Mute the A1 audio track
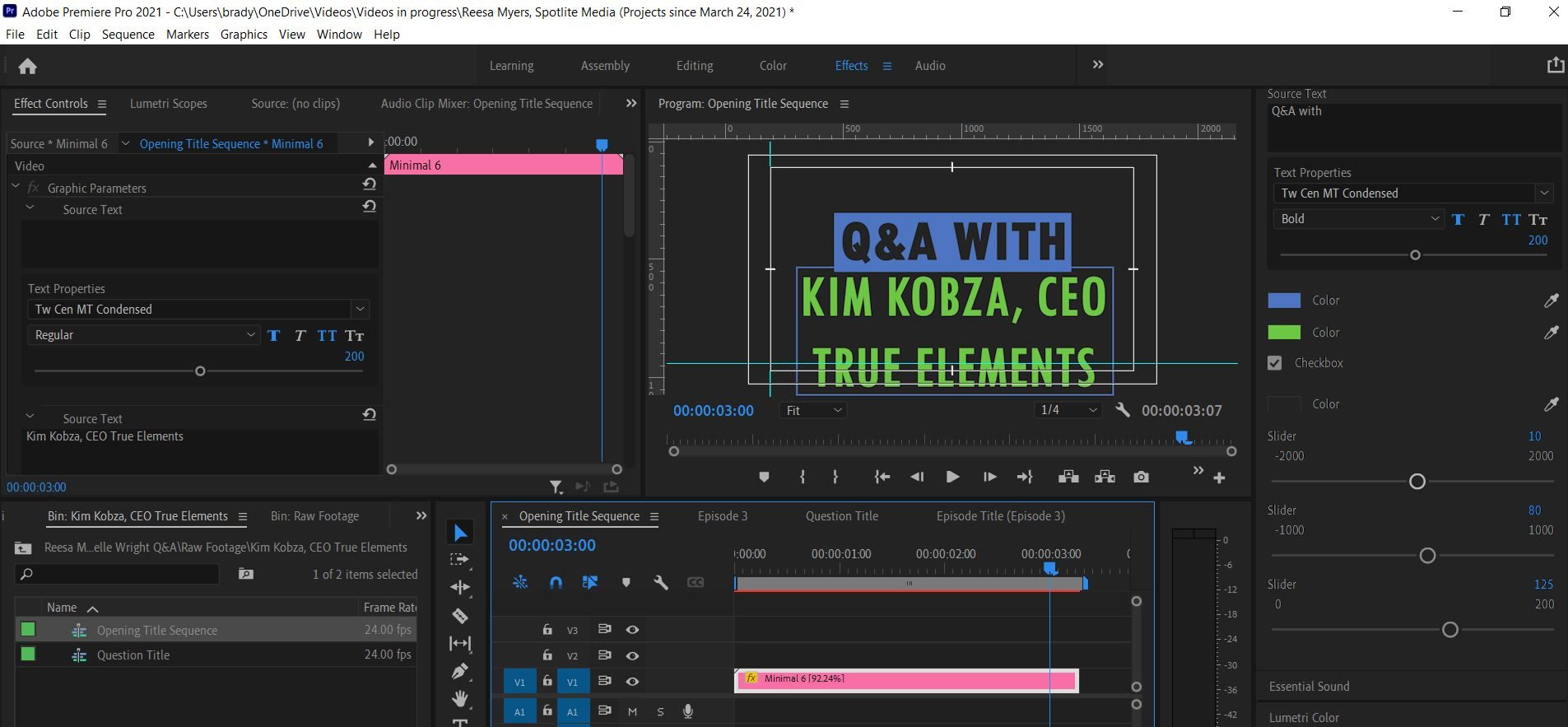The height and width of the screenshot is (727, 1568). (632, 711)
